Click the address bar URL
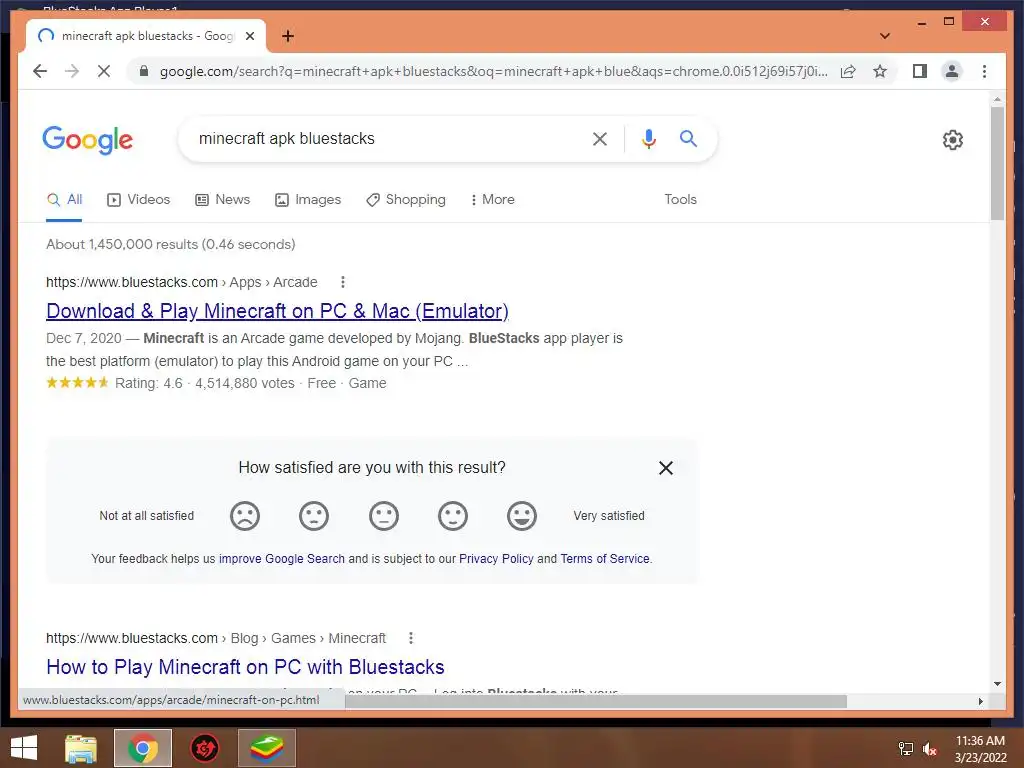The height and width of the screenshot is (768, 1024). (x=493, y=71)
